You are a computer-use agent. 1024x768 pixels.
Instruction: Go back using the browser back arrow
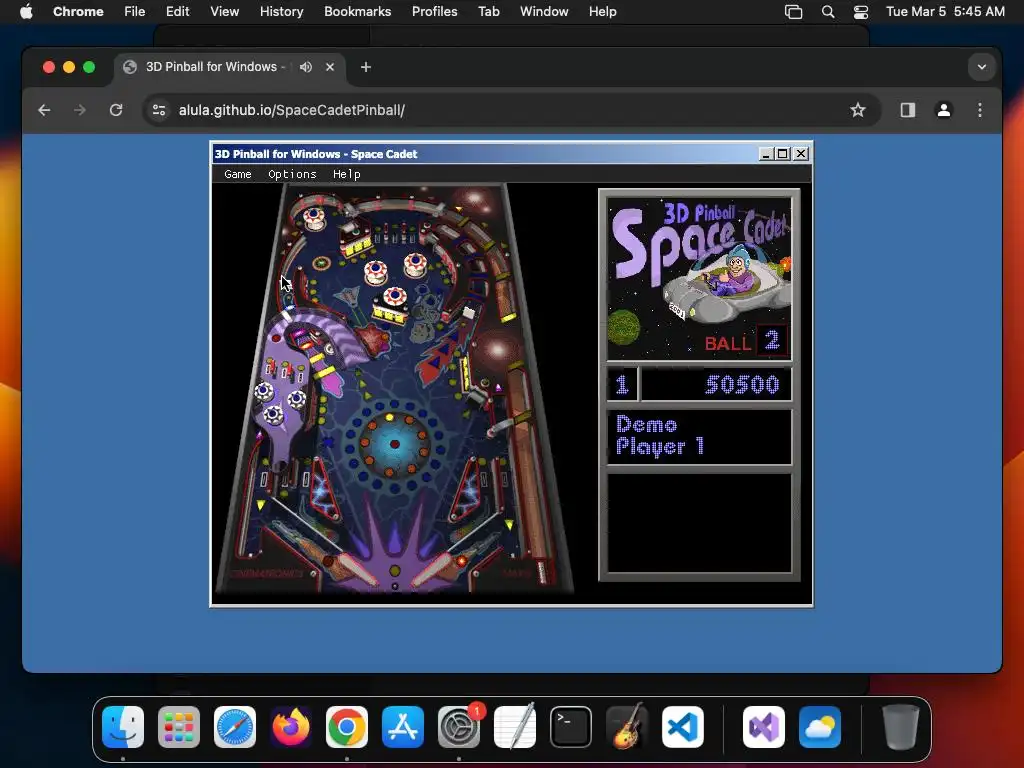point(44,110)
